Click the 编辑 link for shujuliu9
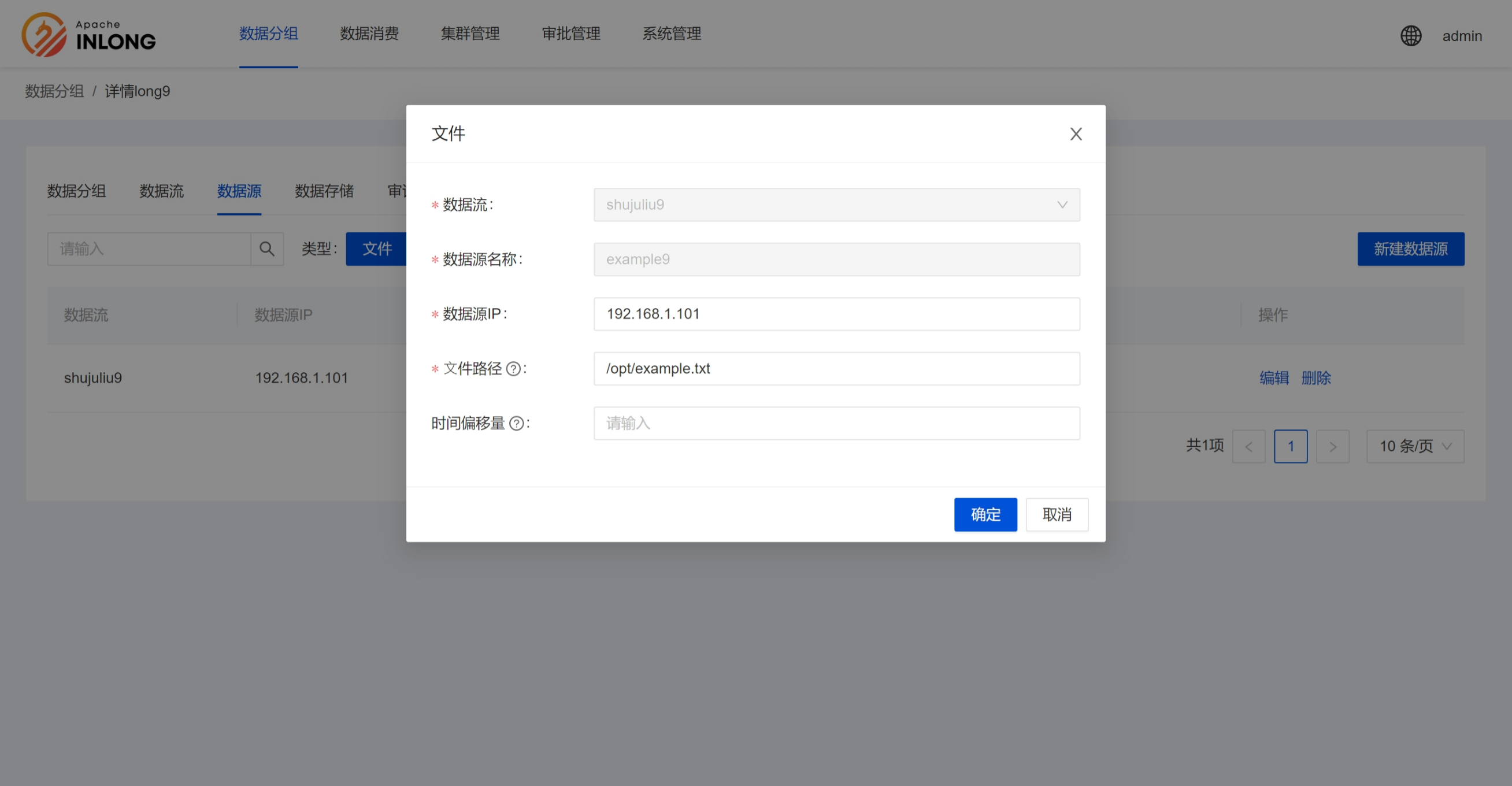 [1274, 378]
